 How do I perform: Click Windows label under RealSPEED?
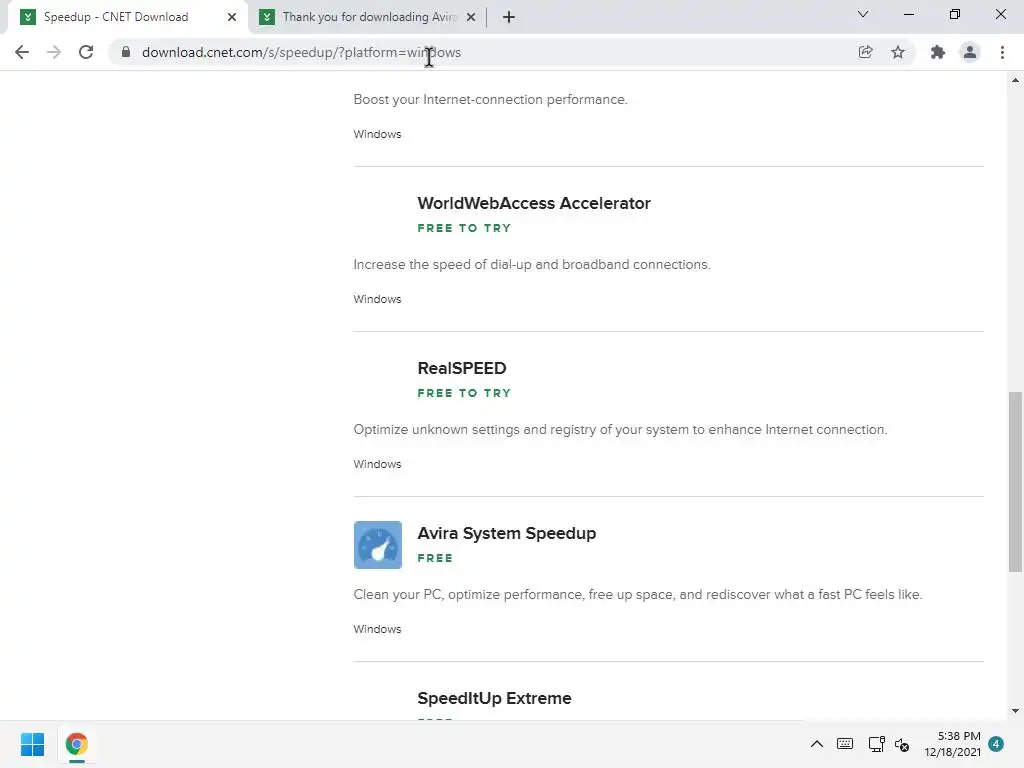point(377,464)
